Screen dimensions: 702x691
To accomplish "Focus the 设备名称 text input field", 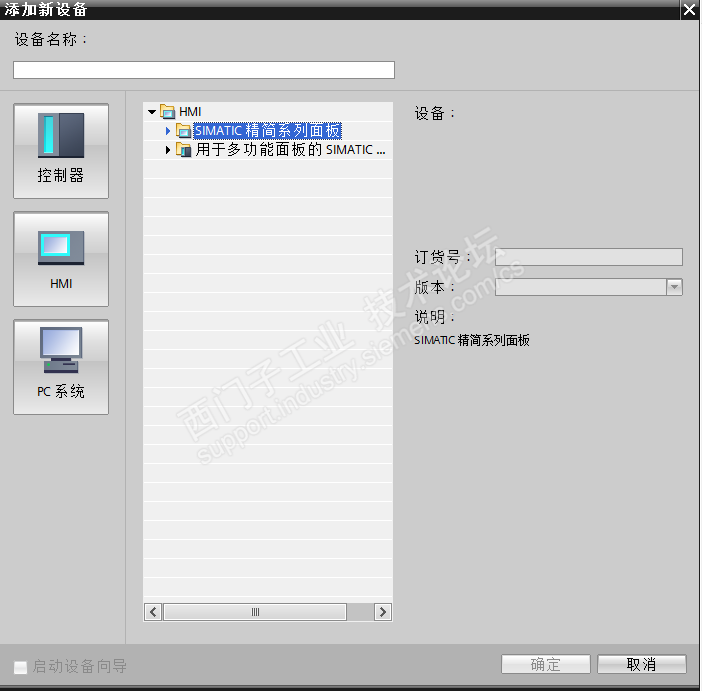I will point(204,70).
